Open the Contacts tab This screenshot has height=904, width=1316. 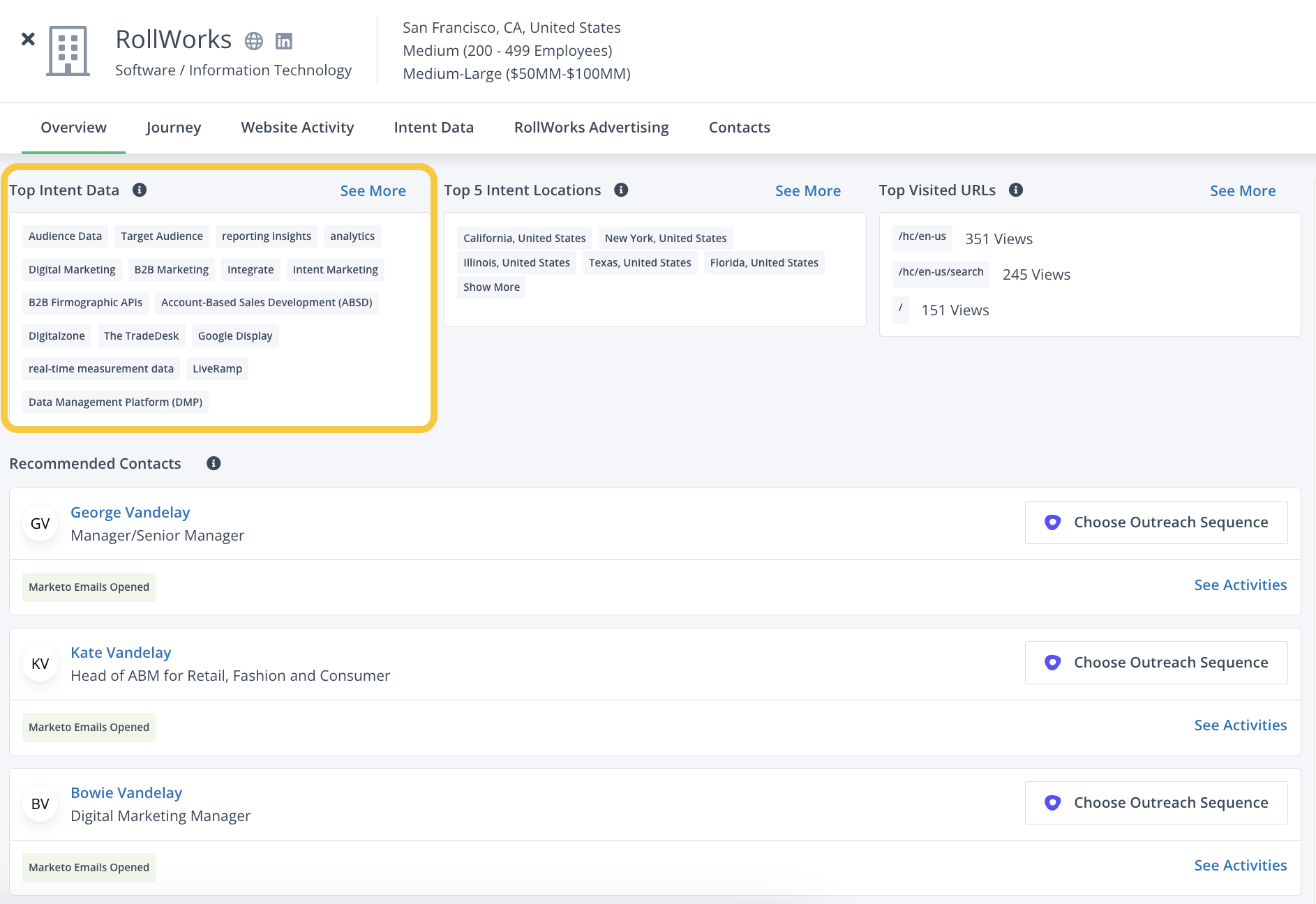(x=740, y=128)
